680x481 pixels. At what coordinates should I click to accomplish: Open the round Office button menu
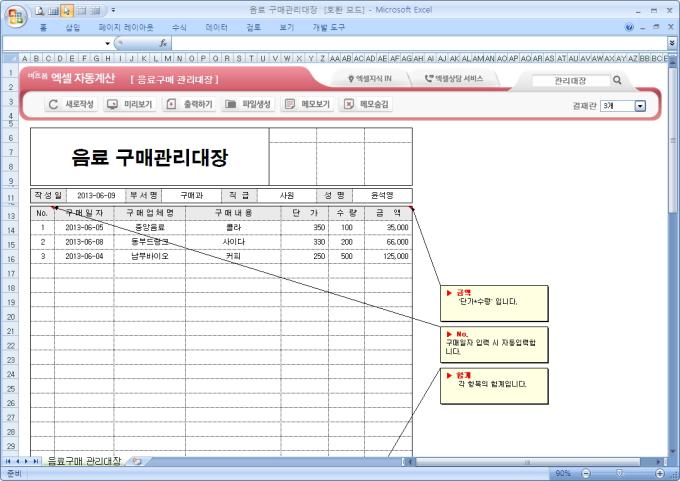pos(16,17)
